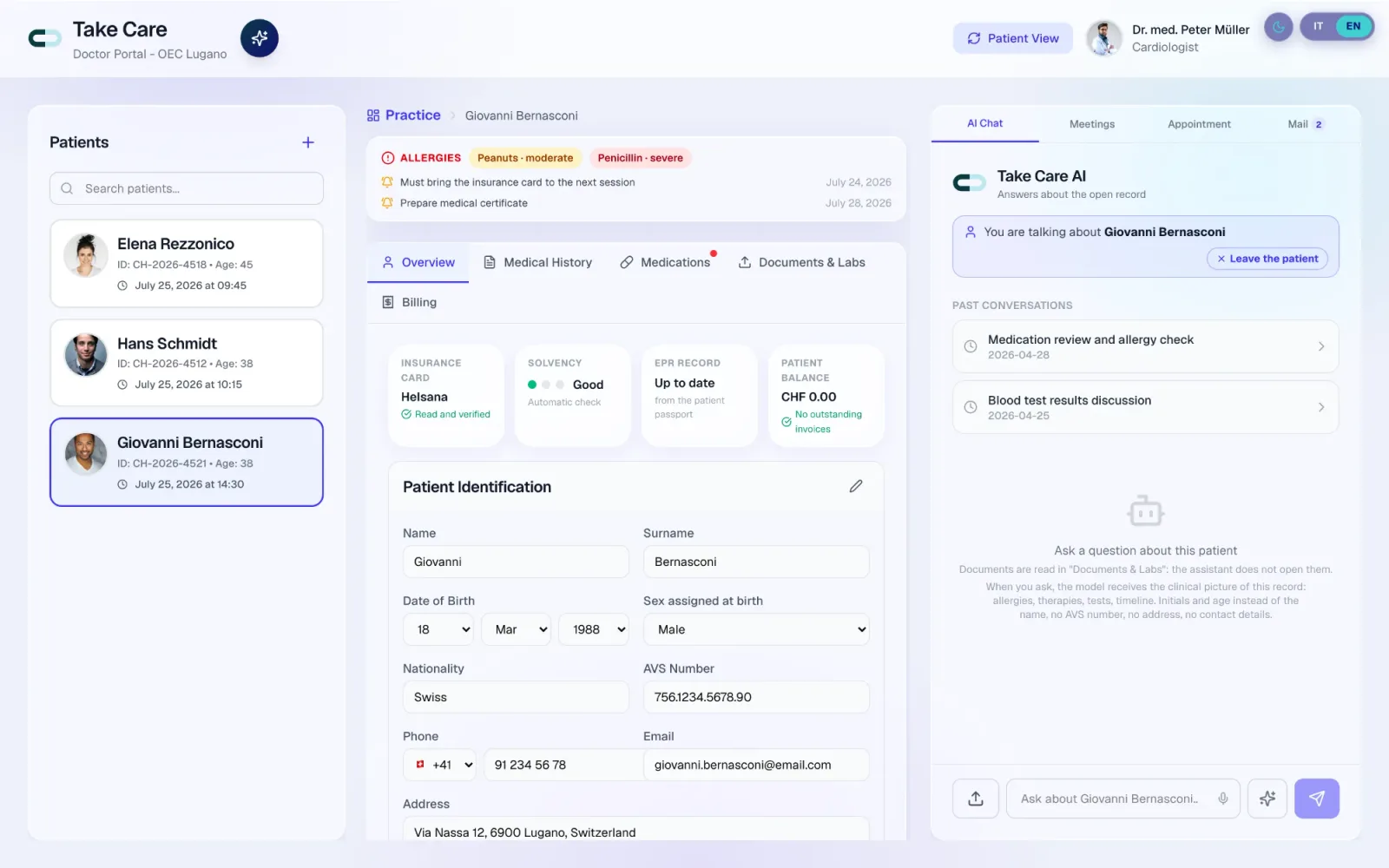Image resolution: width=1389 pixels, height=868 pixels.
Task: Click the AVS Number field
Action: pos(756,697)
